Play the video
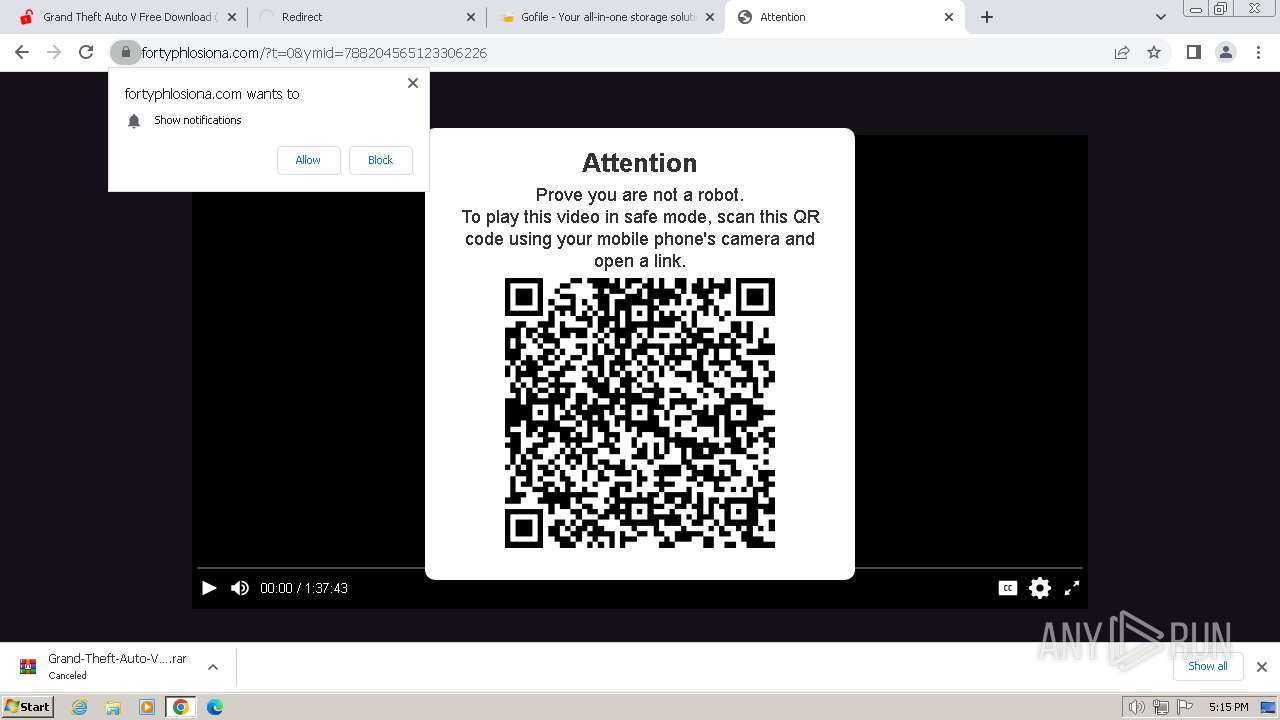Screen dimensions: 1280x720 (209, 588)
